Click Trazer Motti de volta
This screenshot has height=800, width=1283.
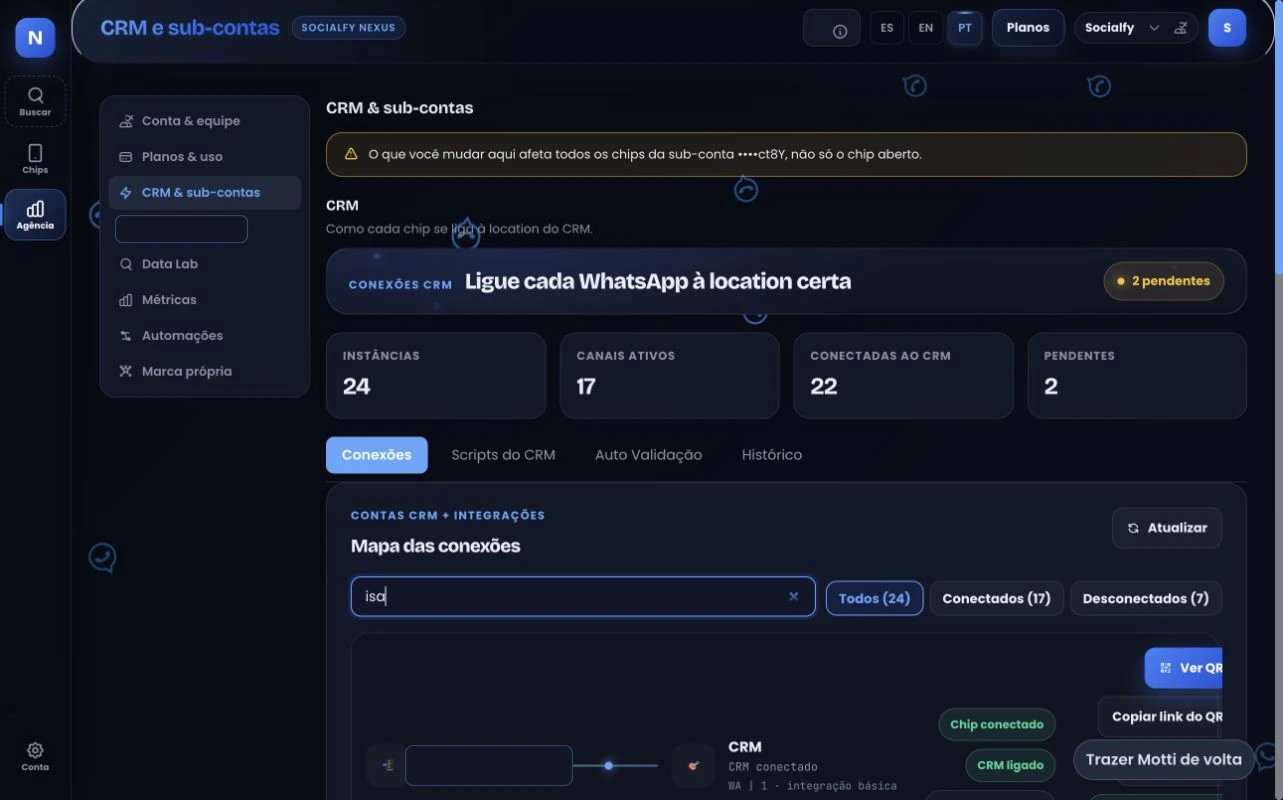[x=1164, y=759]
